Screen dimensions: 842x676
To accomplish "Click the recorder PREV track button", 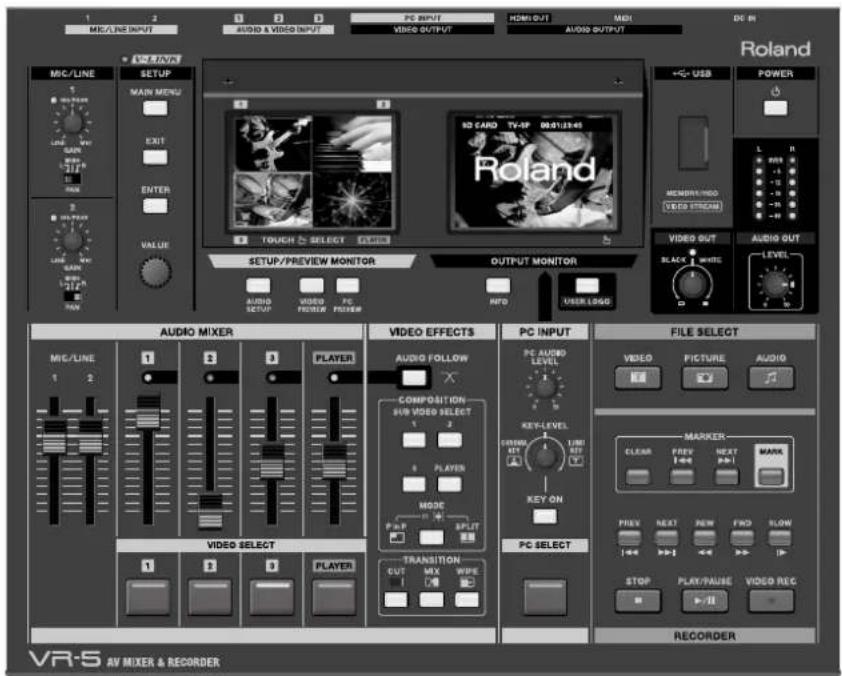I will click(629, 537).
